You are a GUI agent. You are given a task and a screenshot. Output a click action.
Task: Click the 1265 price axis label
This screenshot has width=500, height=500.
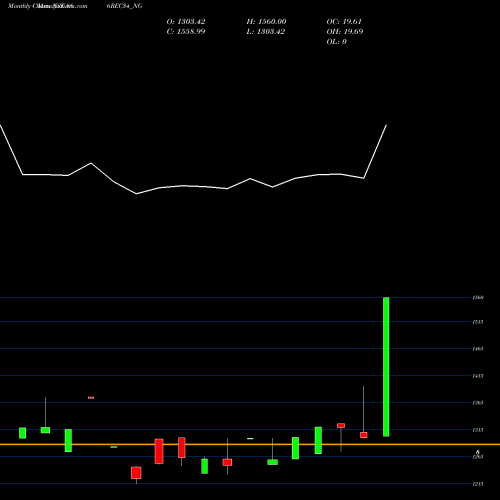point(478,457)
